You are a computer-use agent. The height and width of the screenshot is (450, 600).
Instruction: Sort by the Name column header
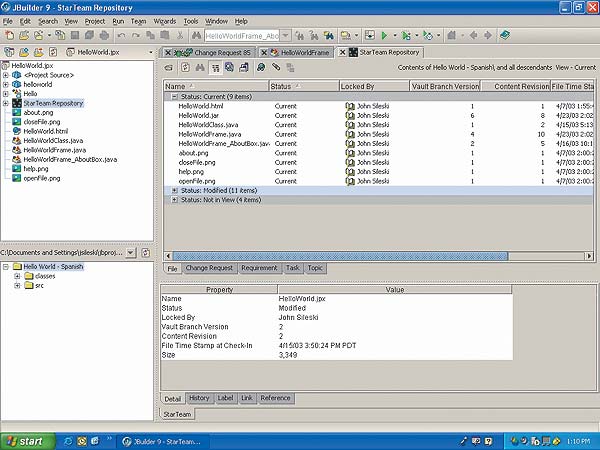[x=216, y=86]
